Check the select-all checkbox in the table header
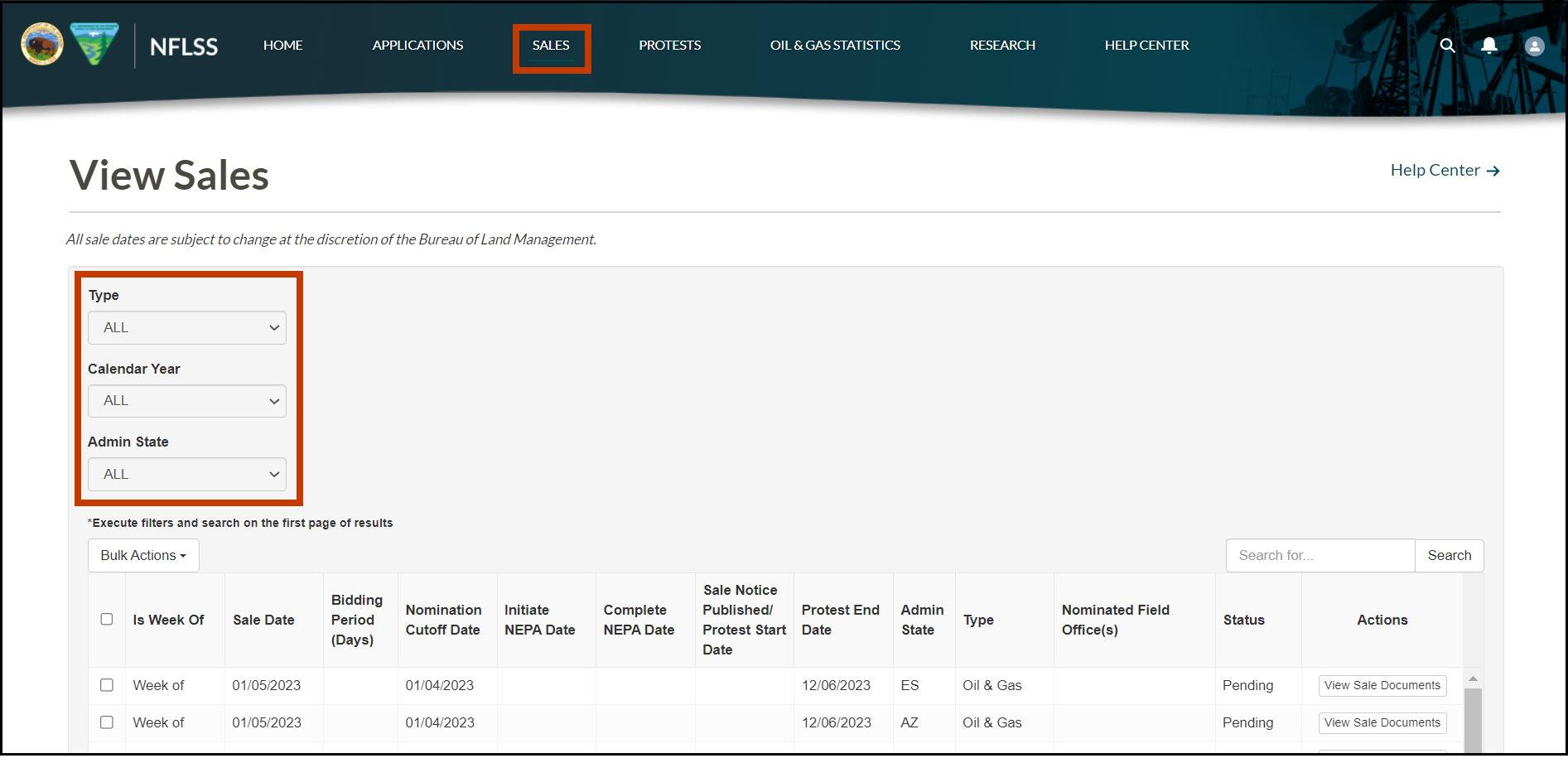This screenshot has height=763, width=1568. tap(106, 619)
